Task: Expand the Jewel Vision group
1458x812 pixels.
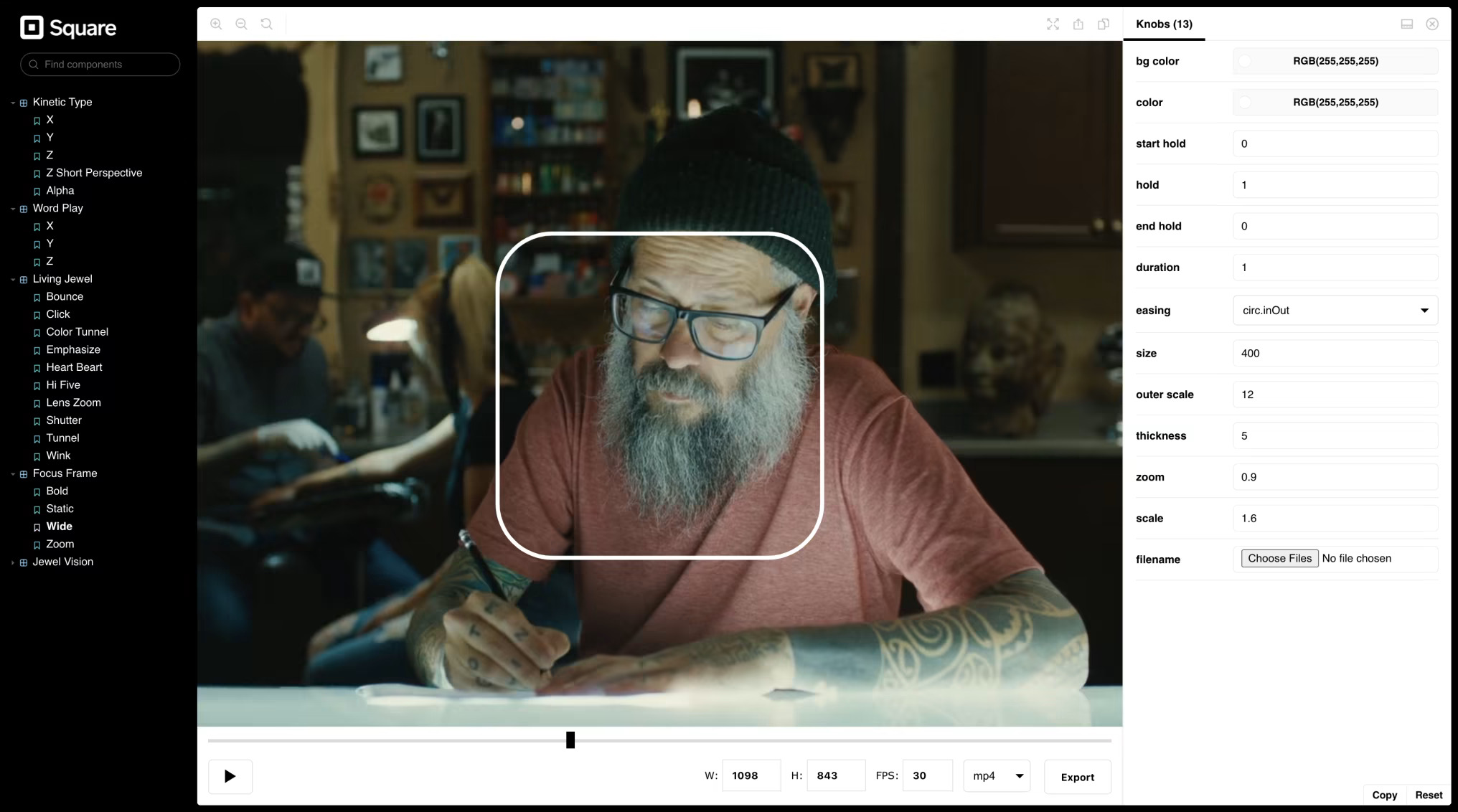Action: pos(62,562)
